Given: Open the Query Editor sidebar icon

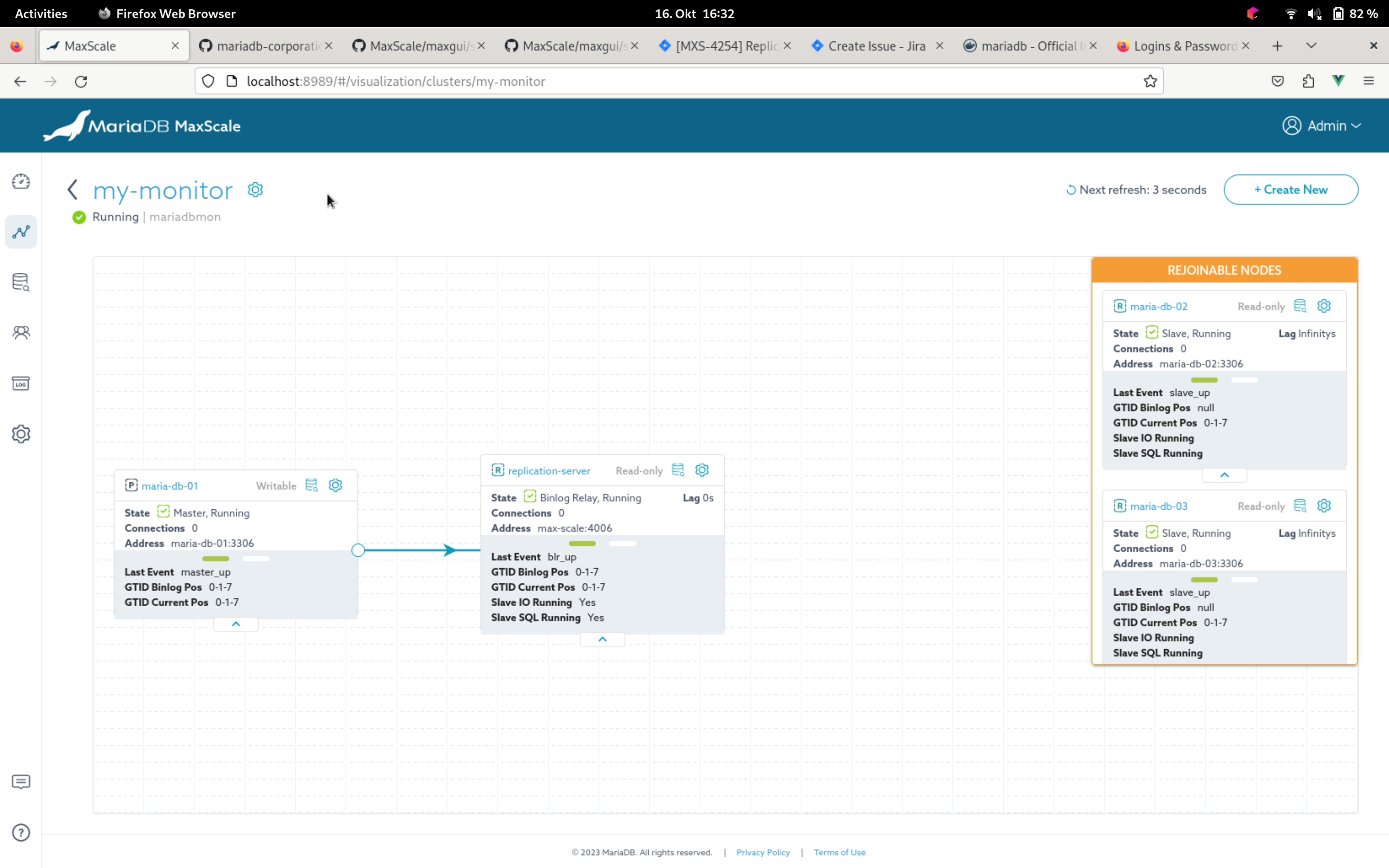Looking at the screenshot, I should click(21, 282).
